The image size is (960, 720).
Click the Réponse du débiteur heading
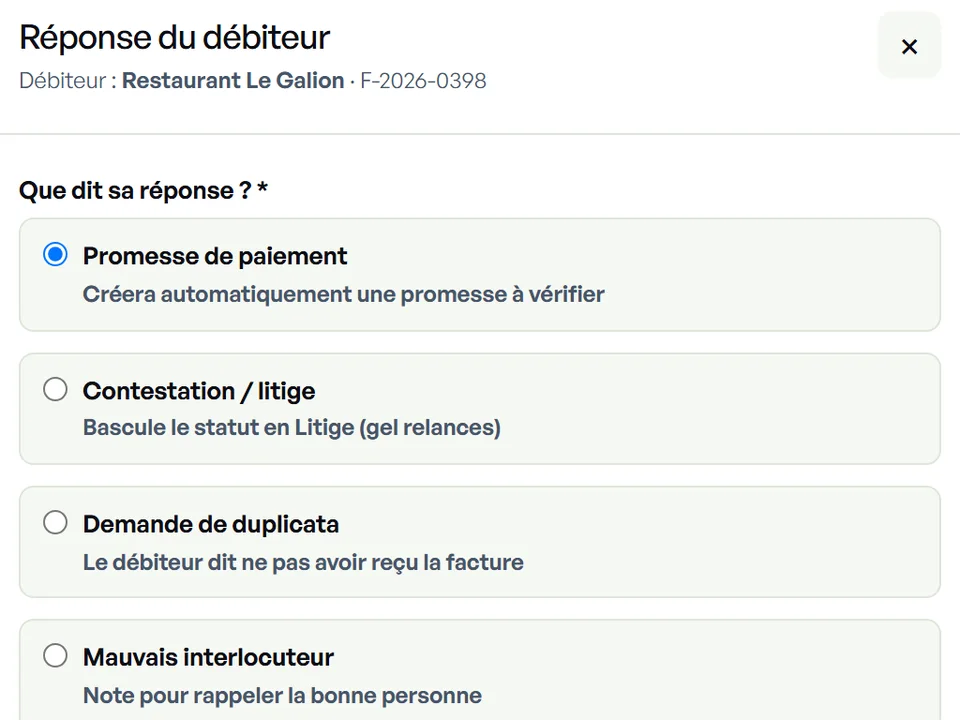174,37
